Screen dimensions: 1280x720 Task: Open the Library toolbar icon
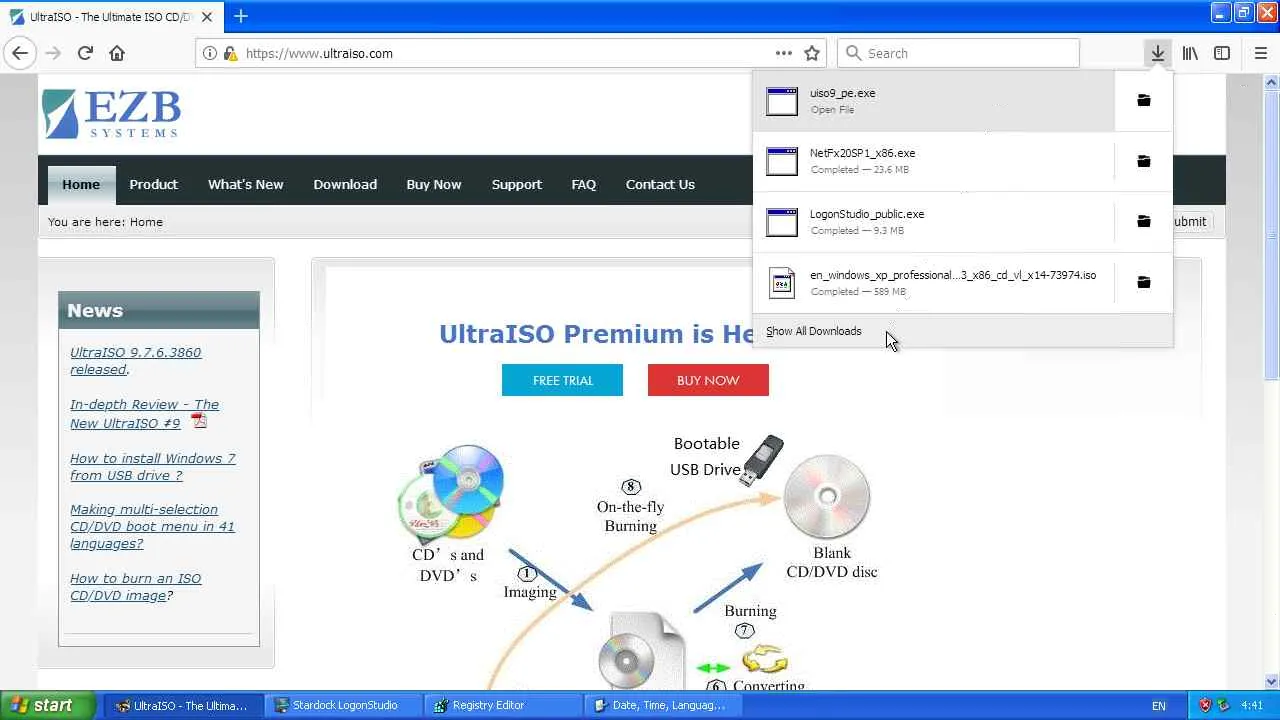[1190, 53]
